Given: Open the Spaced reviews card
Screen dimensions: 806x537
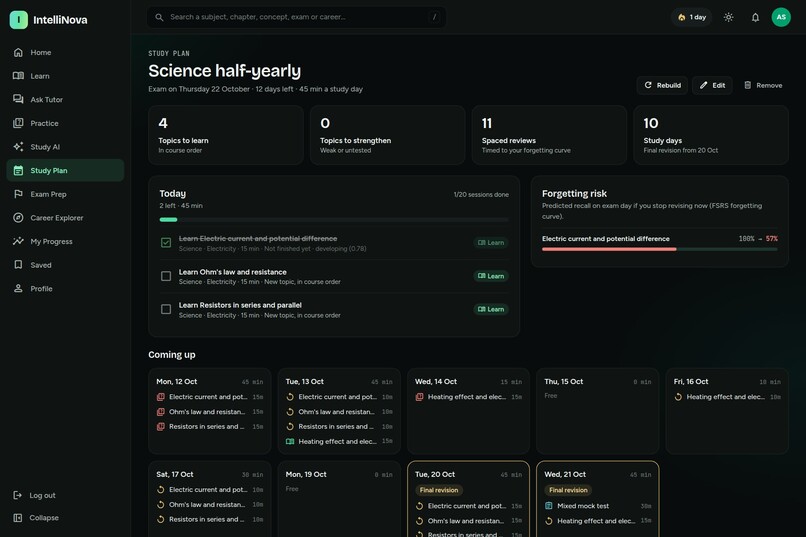Looking at the screenshot, I should (x=549, y=135).
